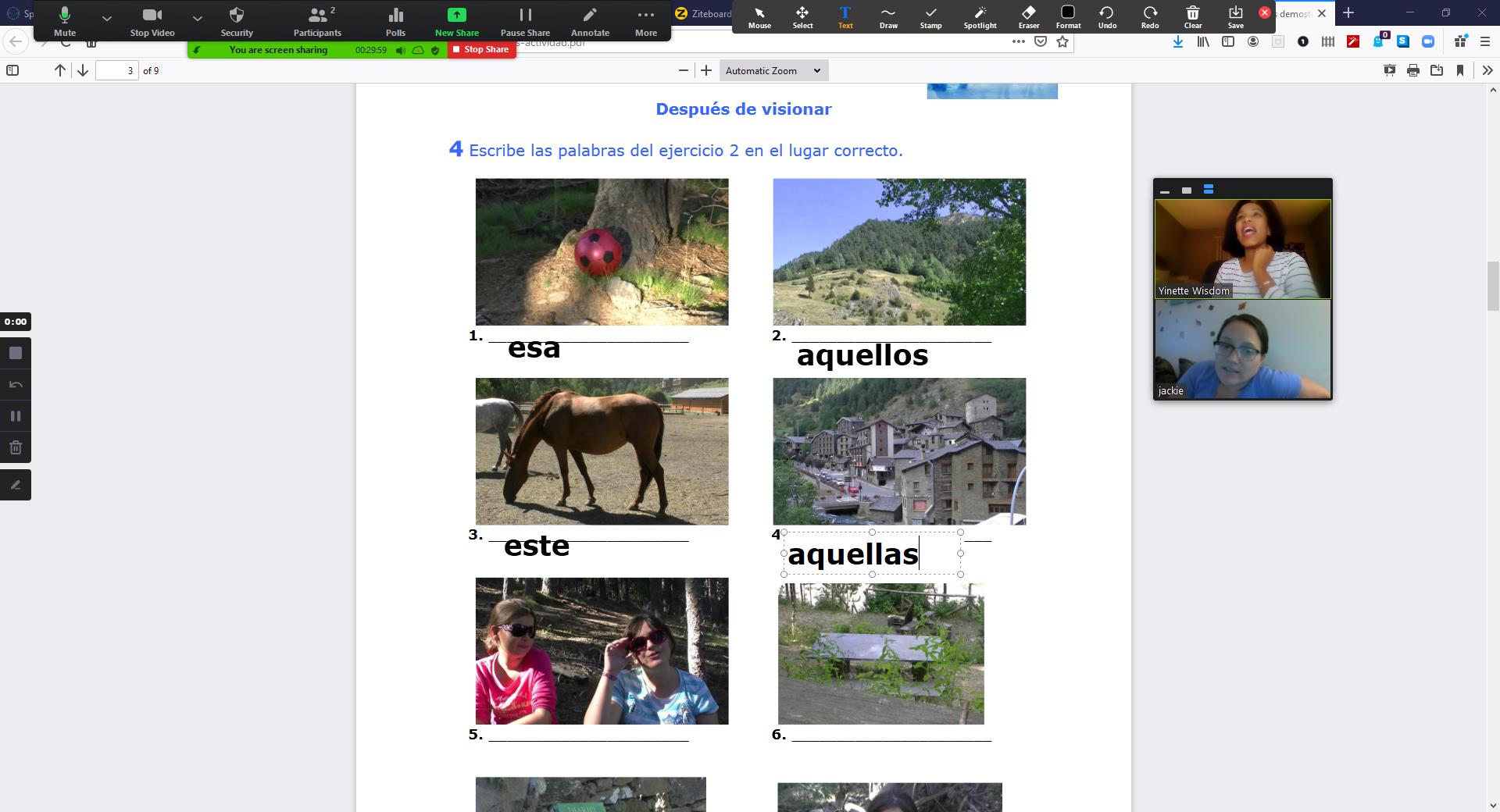Select the Draw annotation tool
The height and width of the screenshot is (812, 1500).
coord(888,17)
